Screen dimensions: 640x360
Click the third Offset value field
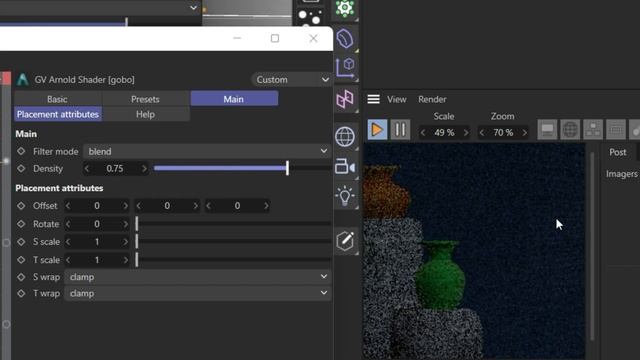[237, 206]
